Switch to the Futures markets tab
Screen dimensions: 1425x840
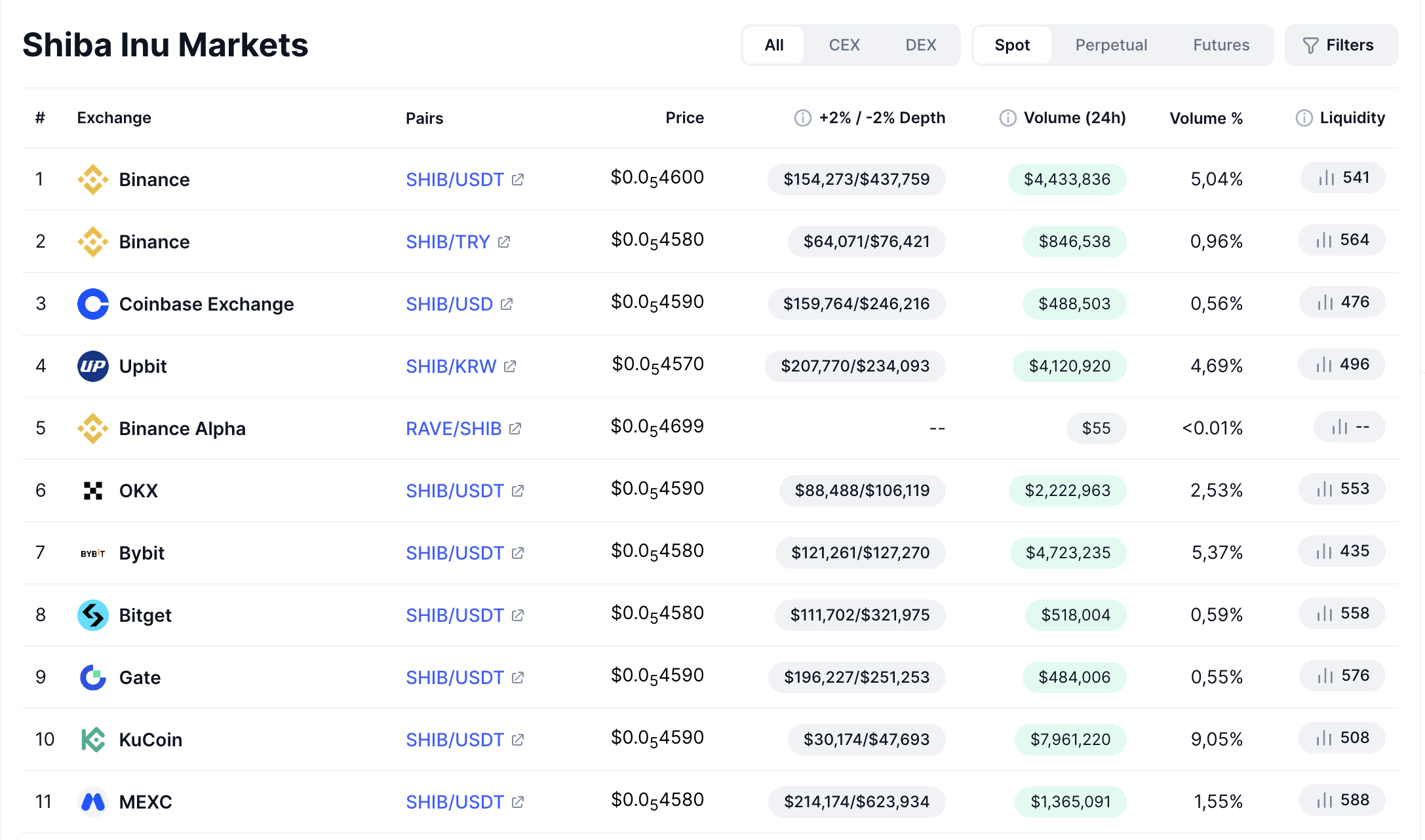[x=1221, y=45]
